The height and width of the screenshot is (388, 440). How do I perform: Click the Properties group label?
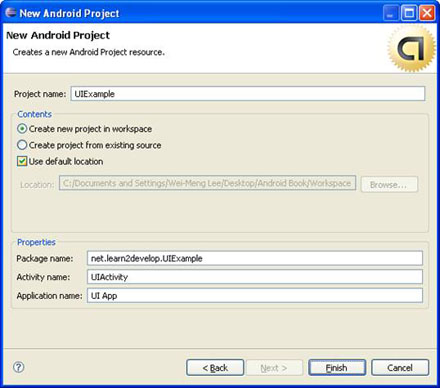point(36,242)
